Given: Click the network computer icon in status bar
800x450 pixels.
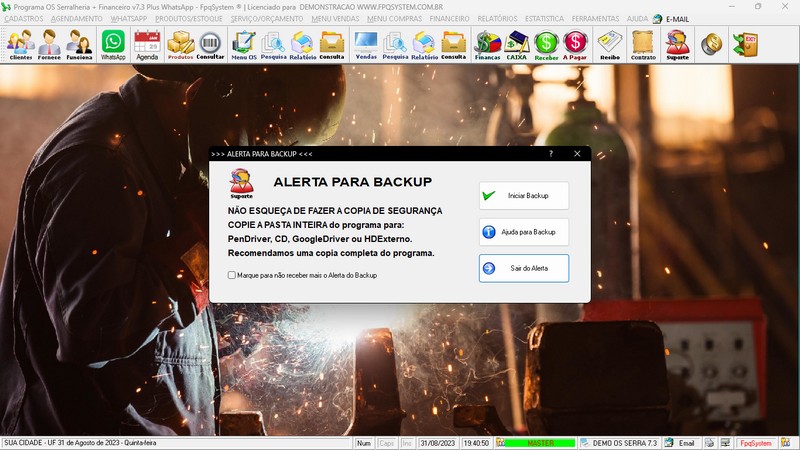Looking at the screenshot, I should [724, 443].
